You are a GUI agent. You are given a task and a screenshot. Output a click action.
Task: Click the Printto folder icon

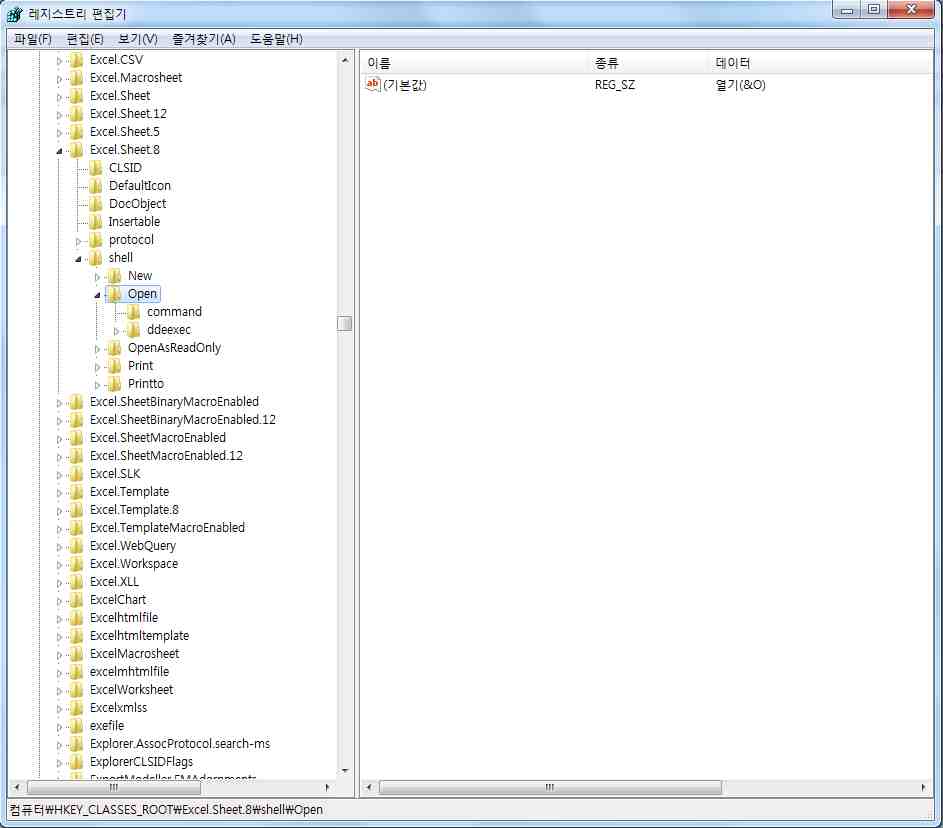click(x=114, y=384)
